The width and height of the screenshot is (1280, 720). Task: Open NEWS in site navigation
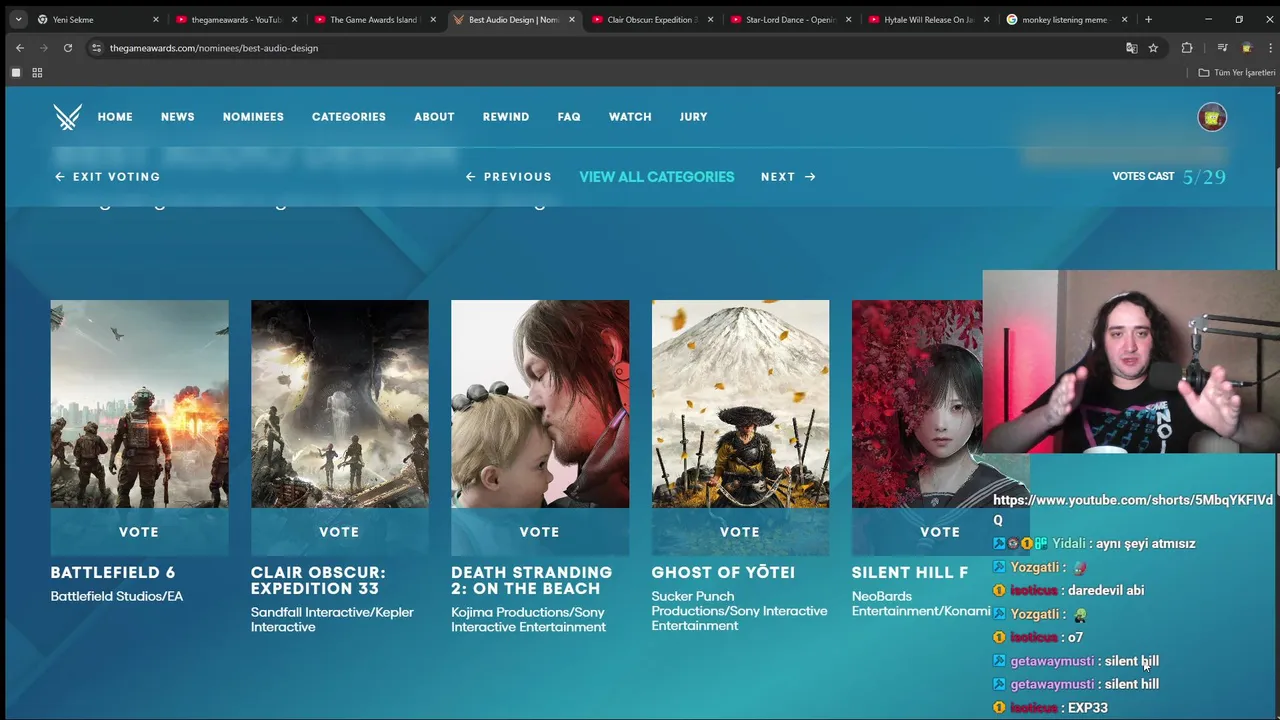coord(178,117)
